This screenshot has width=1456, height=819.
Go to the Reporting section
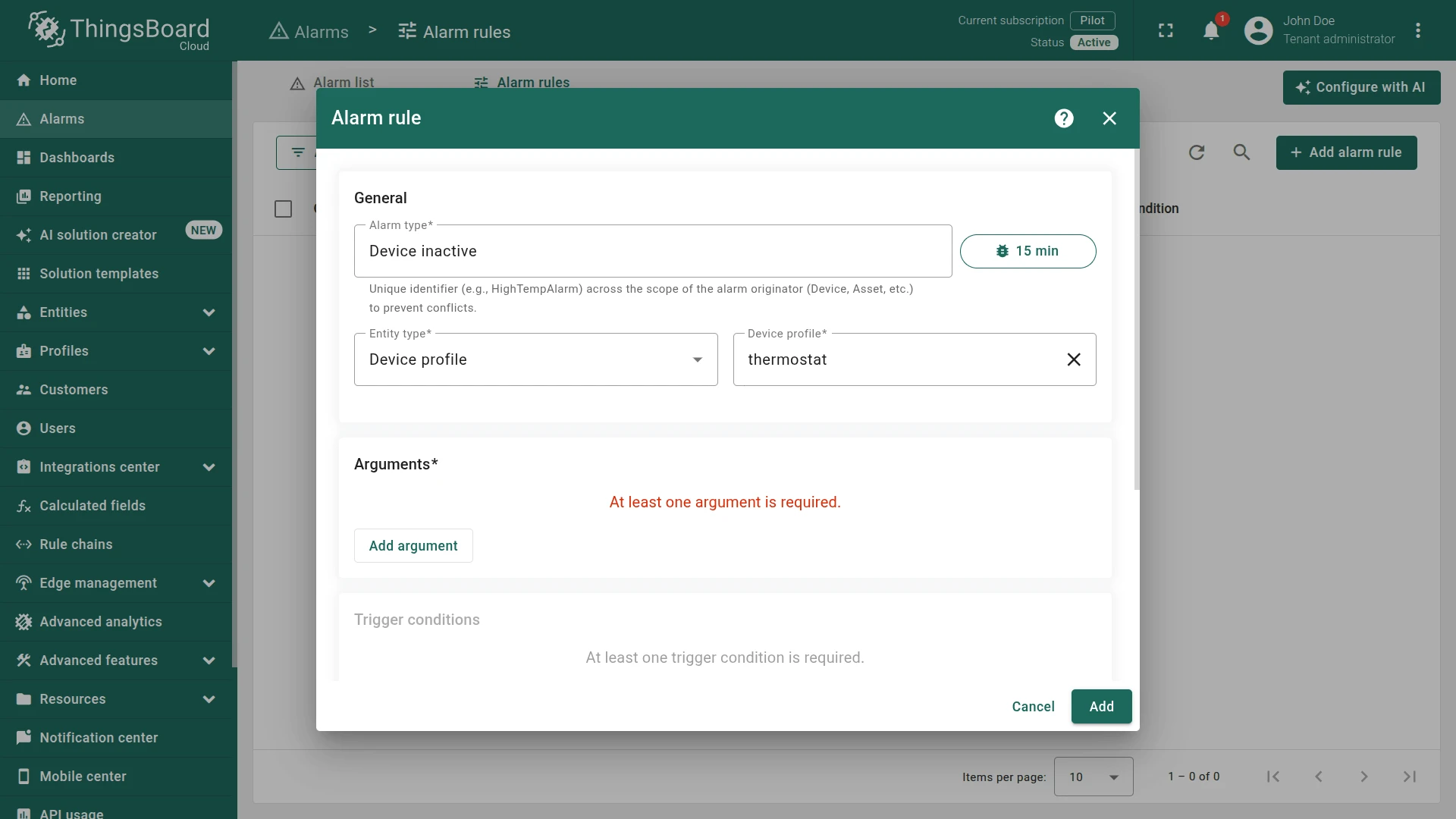(x=116, y=196)
